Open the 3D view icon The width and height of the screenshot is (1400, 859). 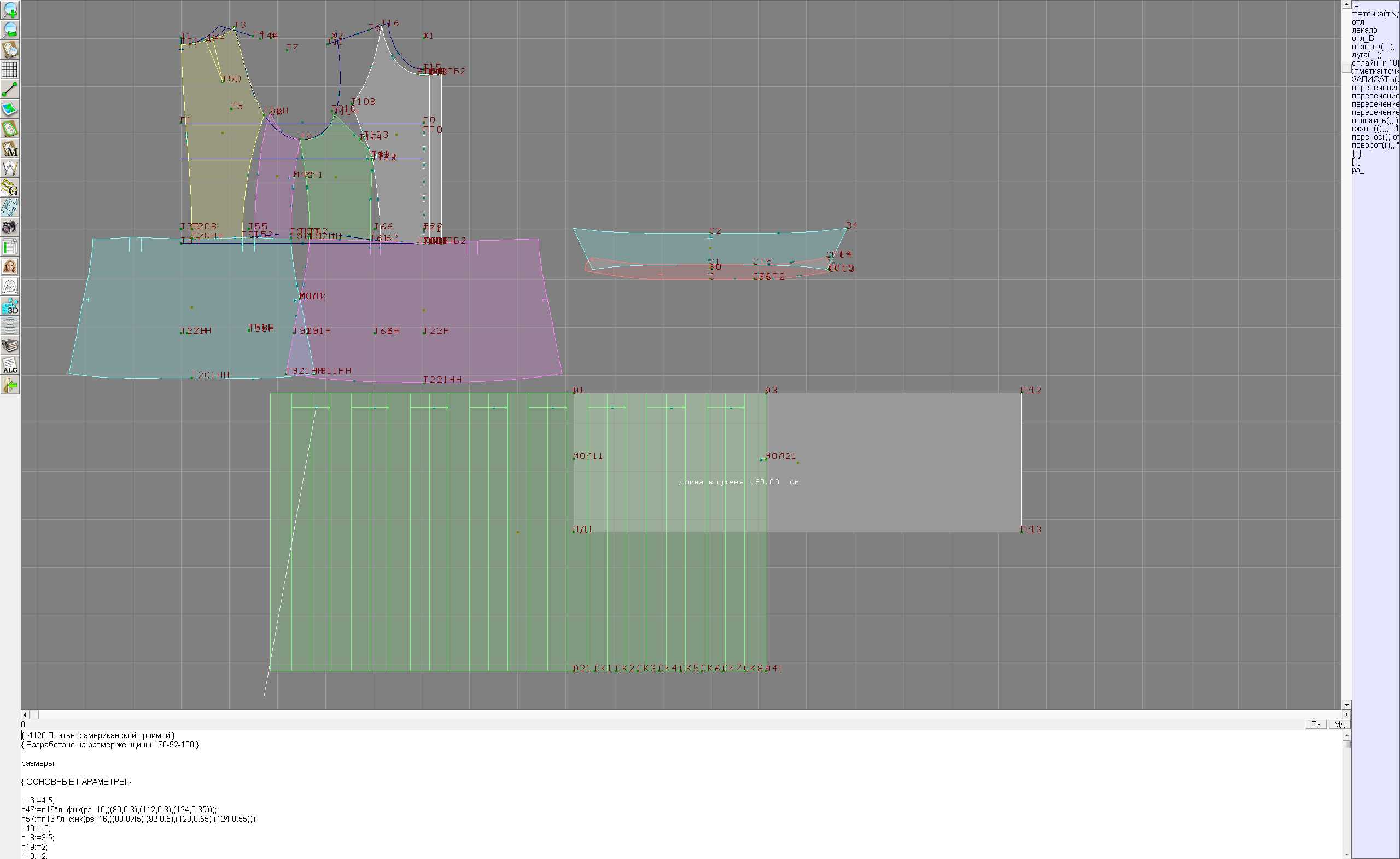(10, 306)
